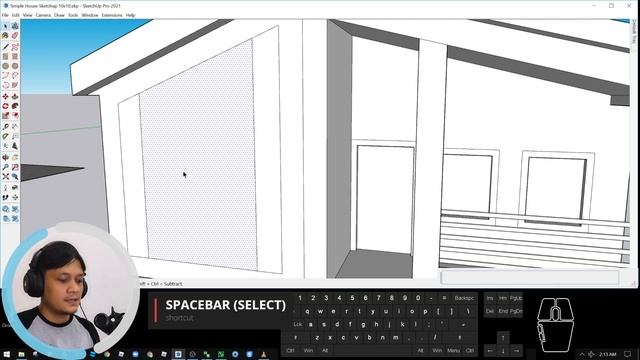Choose the Tape Measure tool
Viewport: 640px width, 360px height.
tap(5, 127)
